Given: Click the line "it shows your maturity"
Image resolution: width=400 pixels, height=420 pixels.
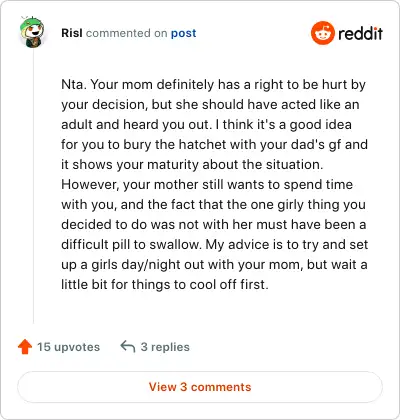Looking at the screenshot, I should pyautogui.click(x=192, y=164).
